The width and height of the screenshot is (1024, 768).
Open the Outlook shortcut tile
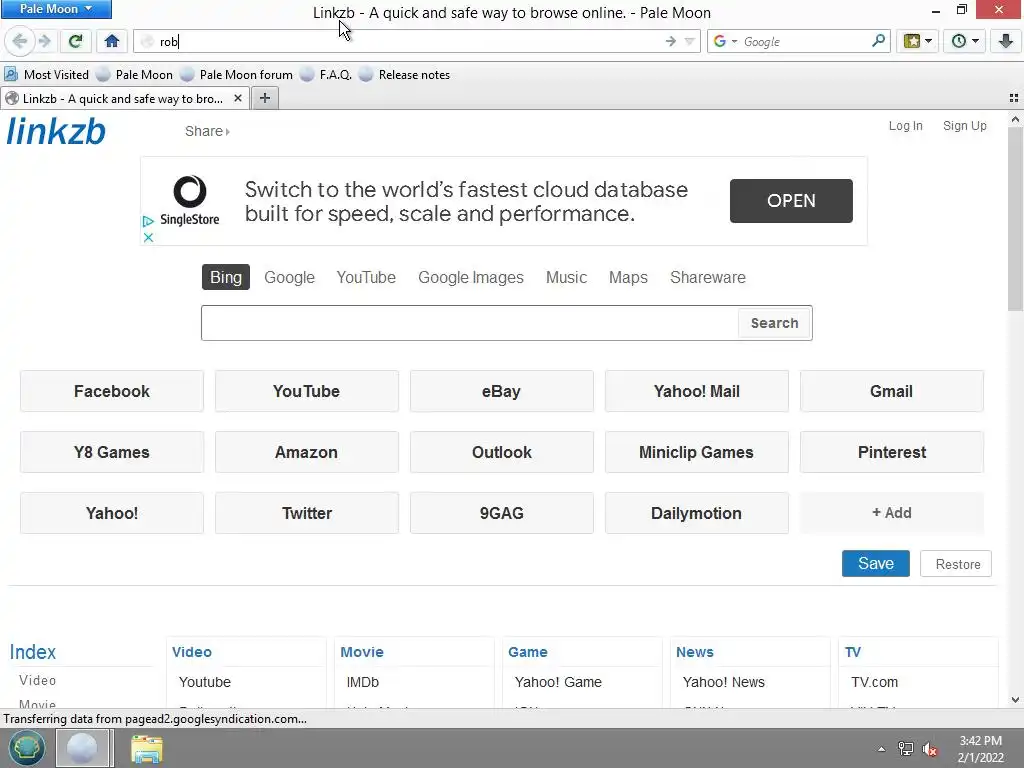point(502,452)
